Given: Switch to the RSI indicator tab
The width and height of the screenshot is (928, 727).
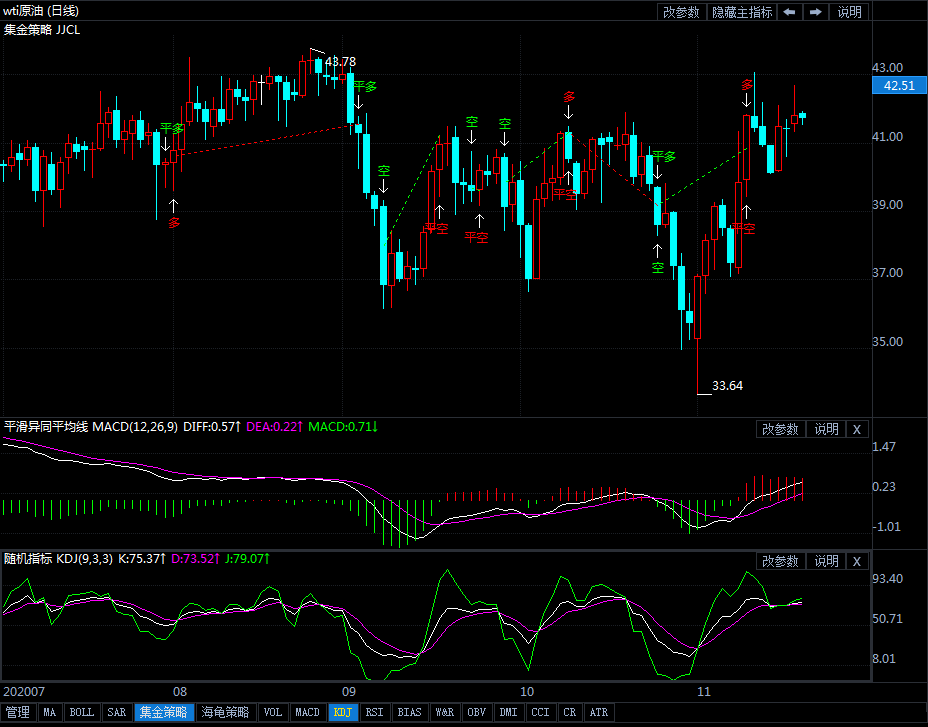Looking at the screenshot, I should click(x=374, y=713).
